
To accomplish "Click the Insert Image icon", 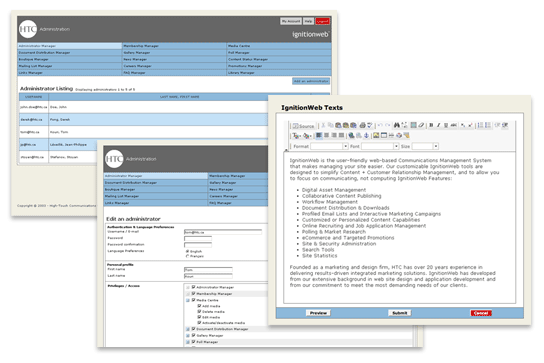I will (x=376, y=135).
